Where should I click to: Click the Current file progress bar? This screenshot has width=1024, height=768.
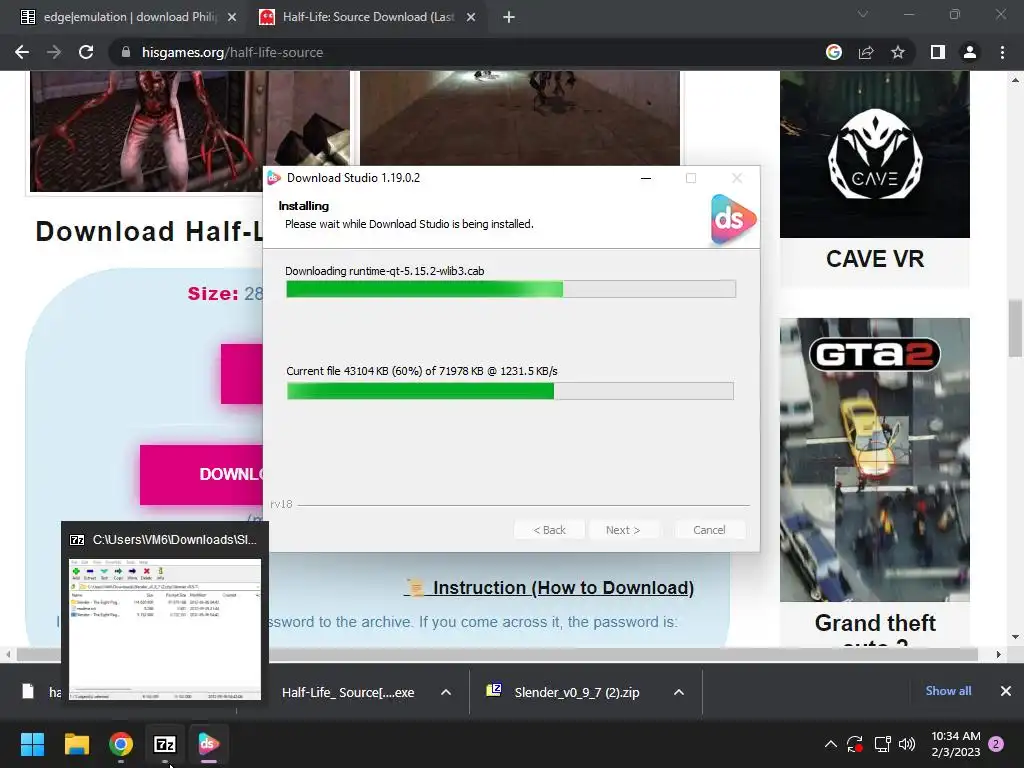click(510, 391)
